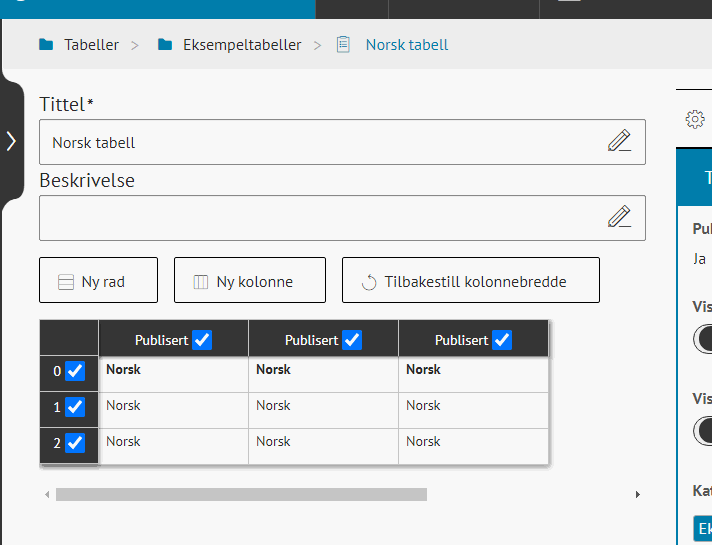Toggle the row 1 checkbox
712x545 pixels.
pyautogui.click(x=75, y=407)
